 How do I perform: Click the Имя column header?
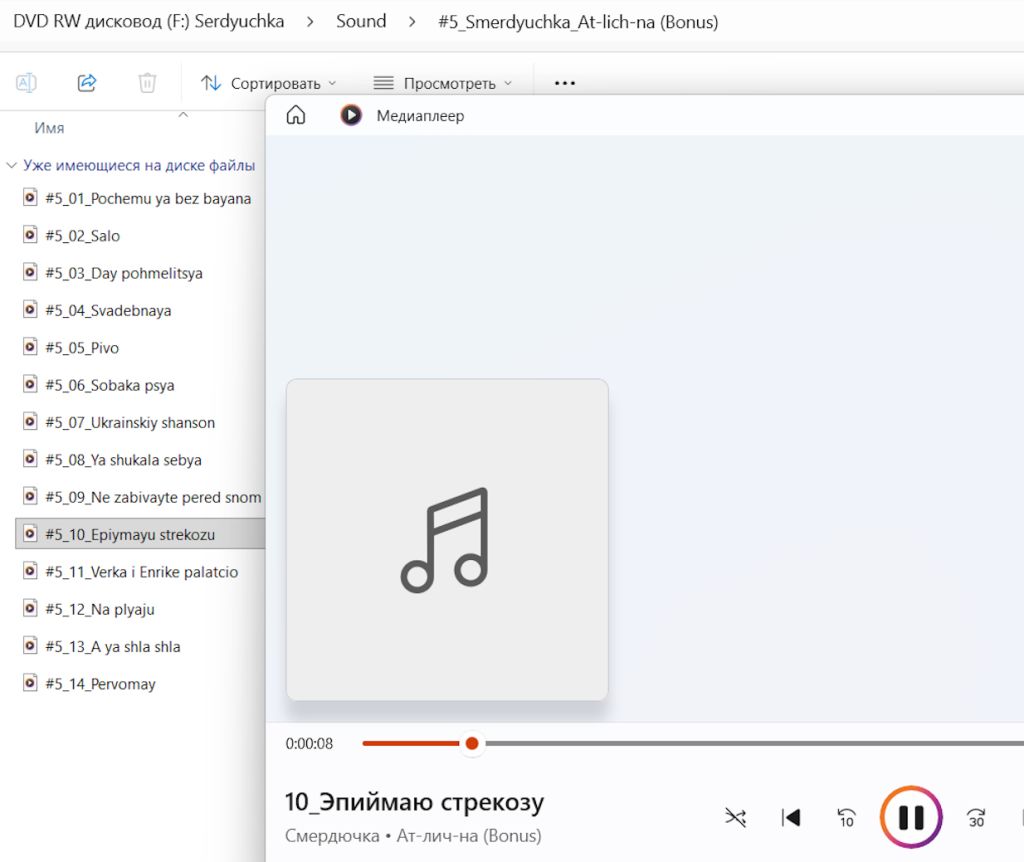click(50, 128)
